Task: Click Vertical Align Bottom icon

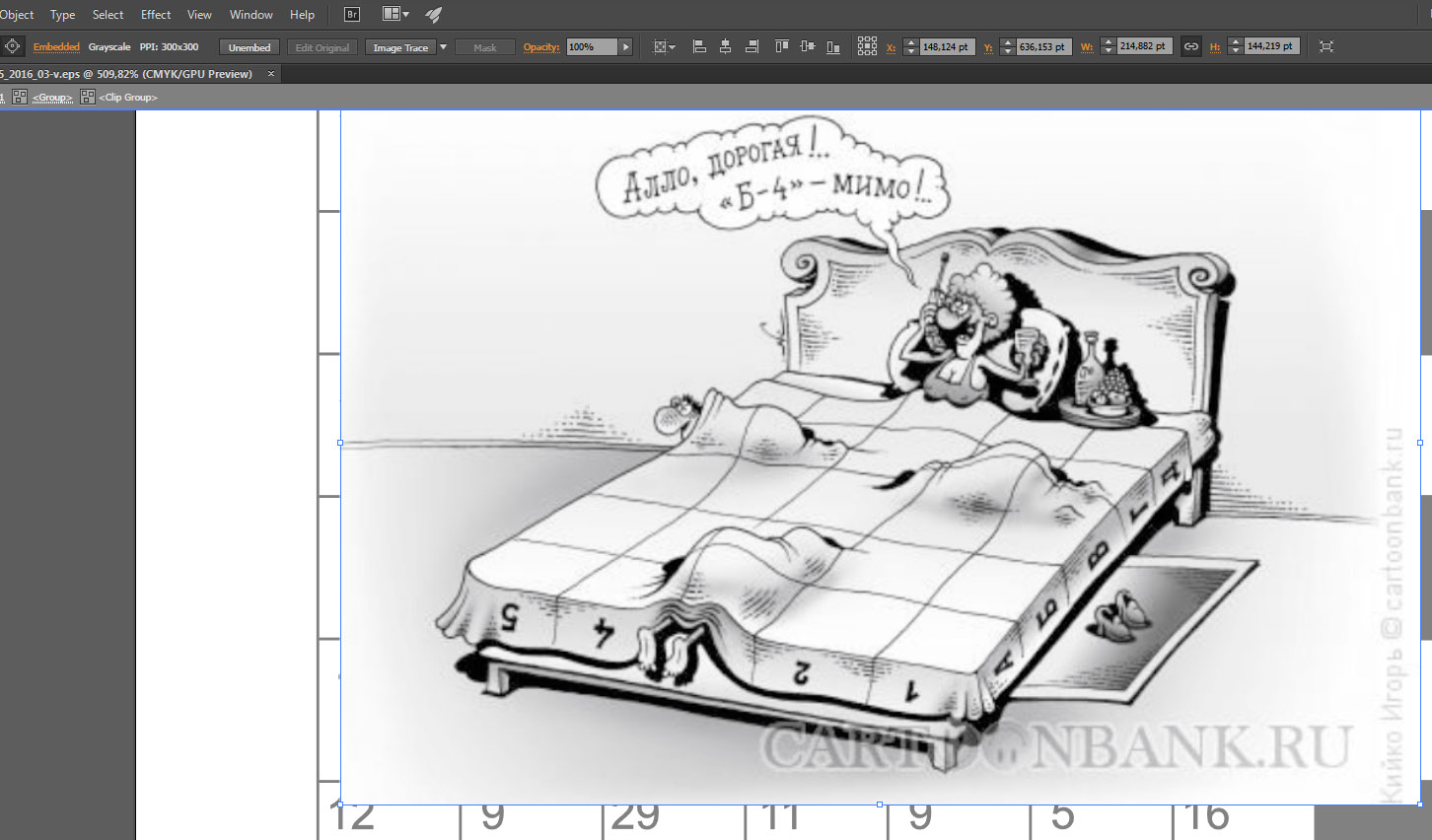Action: tap(833, 46)
